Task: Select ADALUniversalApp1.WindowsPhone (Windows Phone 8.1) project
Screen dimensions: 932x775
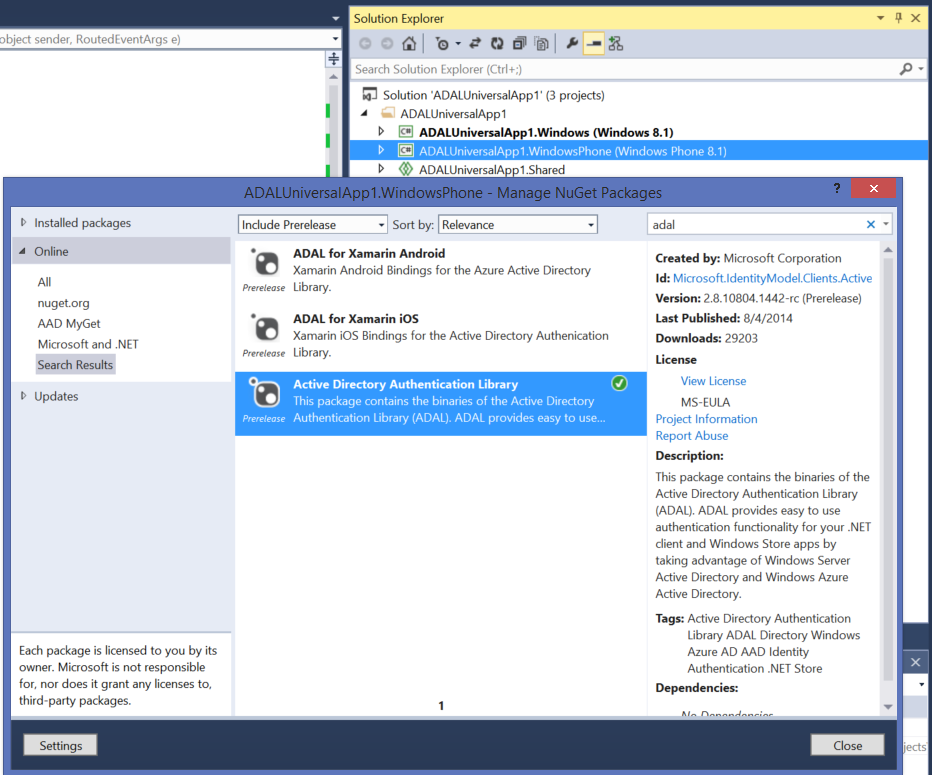Action: [x=573, y=151]
